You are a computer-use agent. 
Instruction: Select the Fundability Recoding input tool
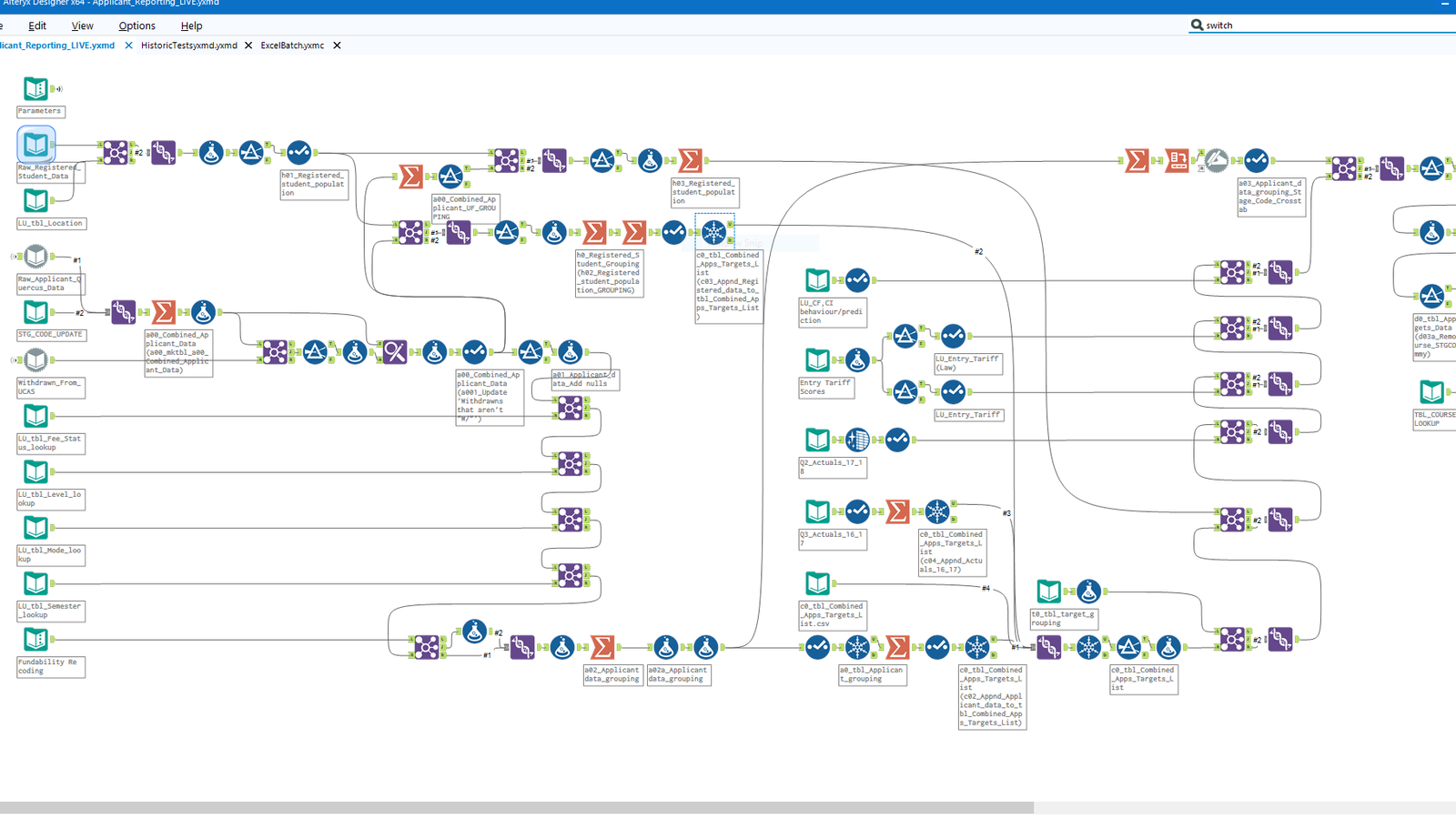[35, 639]
